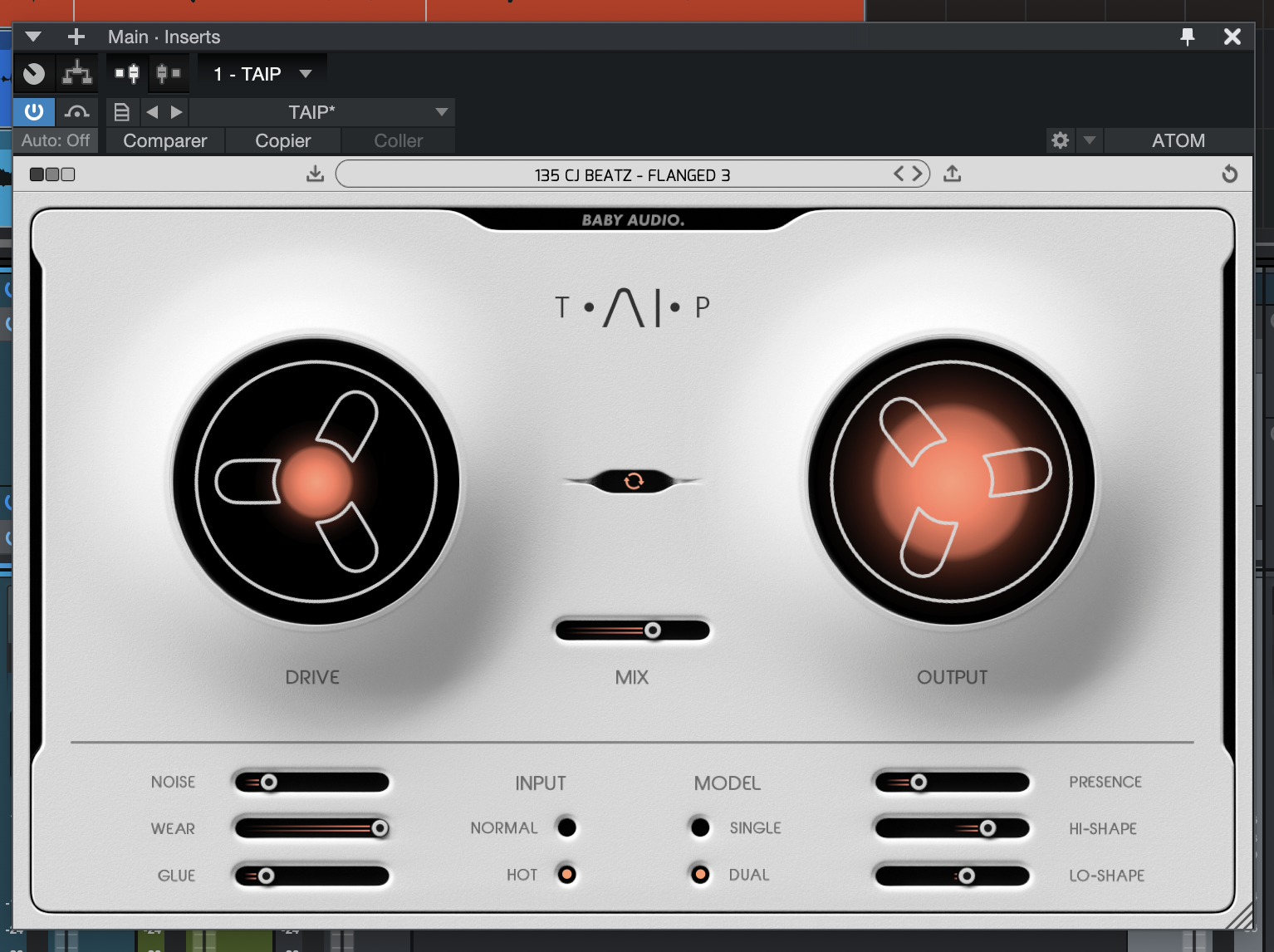Adjust the PRESENCE slider
1274x952 pixels.
pos(952,782)
